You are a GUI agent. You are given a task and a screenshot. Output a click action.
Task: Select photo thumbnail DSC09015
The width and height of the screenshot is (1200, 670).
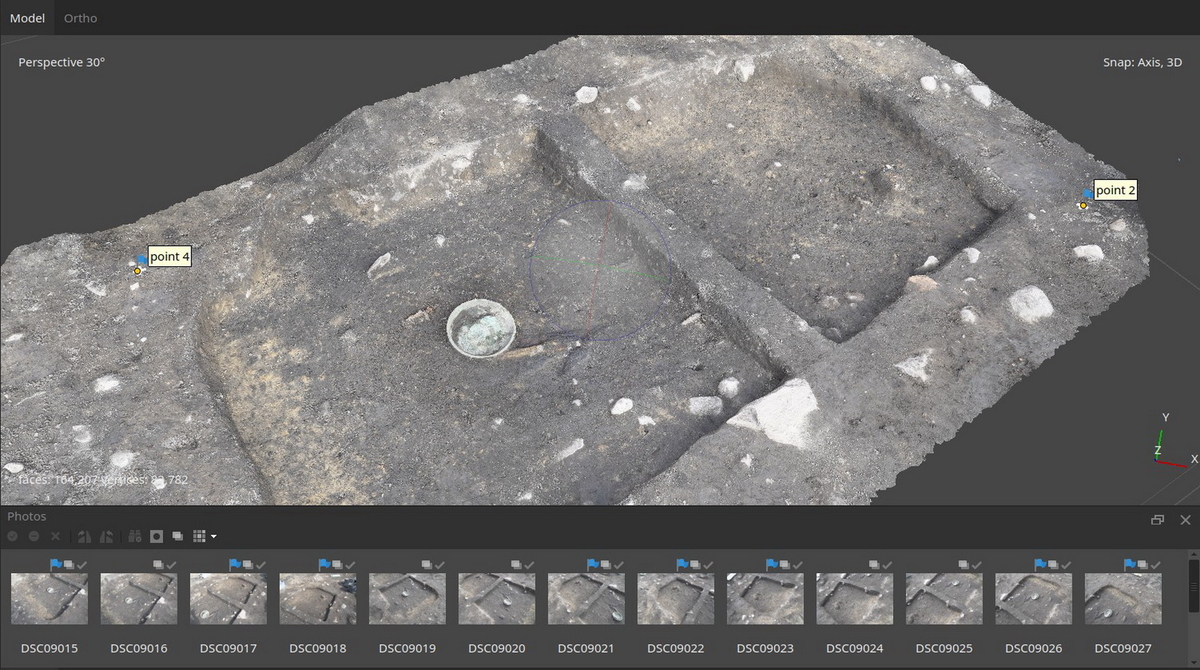49,599
